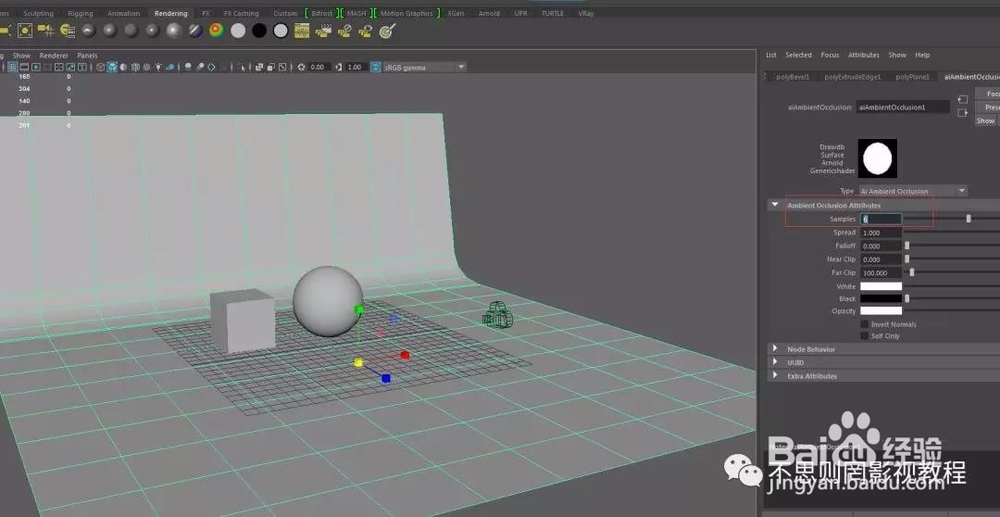This screenshot has height=517, width=1000.
Task: Click the large shiny gray sphere material icon
Action: 174,30
